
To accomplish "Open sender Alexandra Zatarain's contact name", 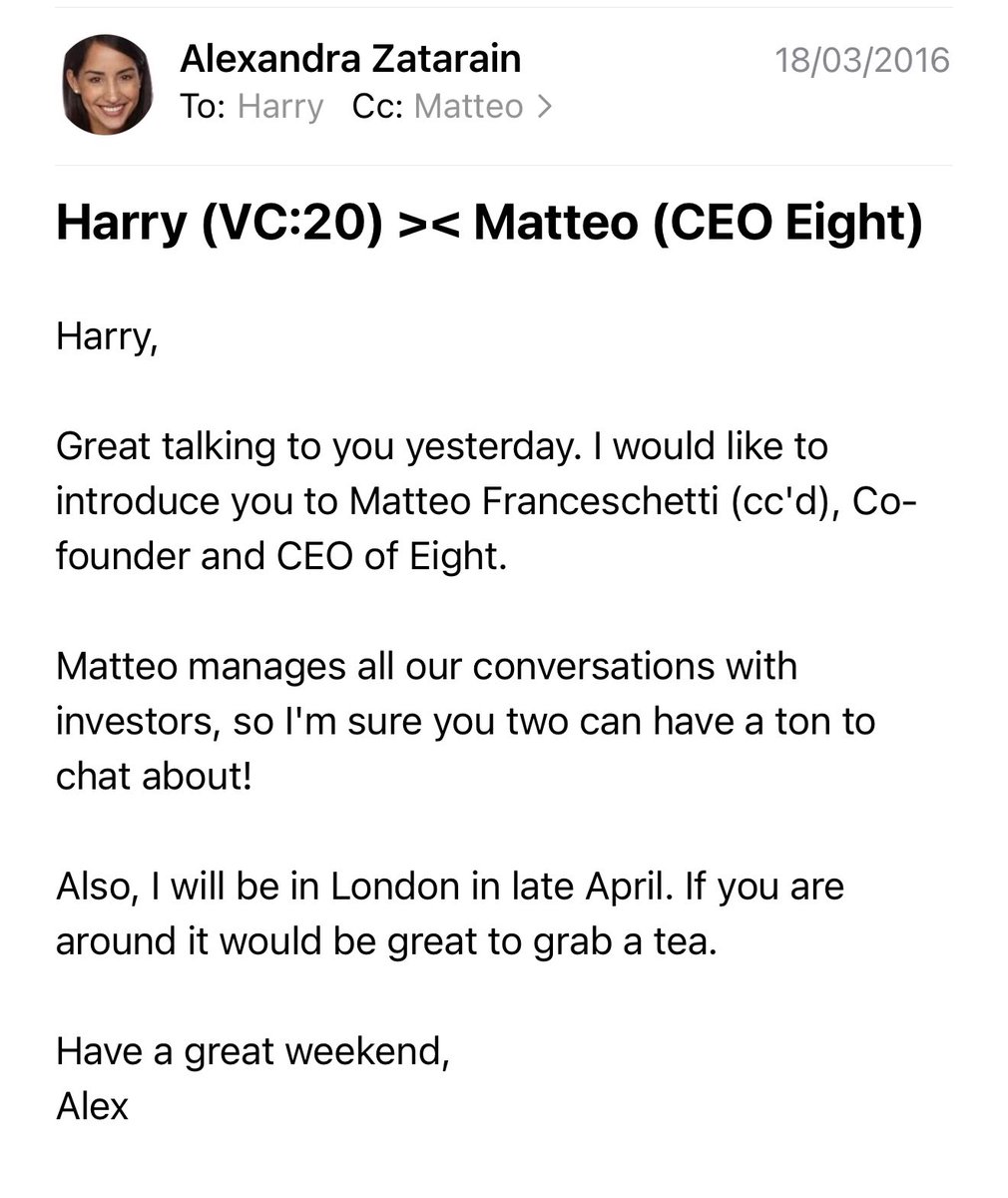I will tap(350, 59).
